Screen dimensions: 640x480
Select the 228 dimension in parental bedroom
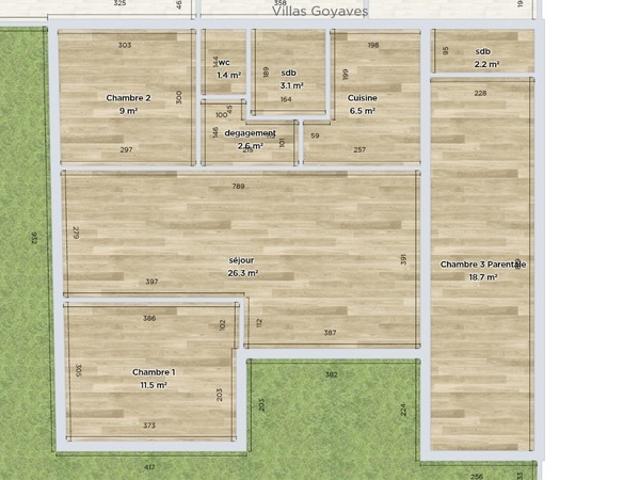tap(480, 93)
